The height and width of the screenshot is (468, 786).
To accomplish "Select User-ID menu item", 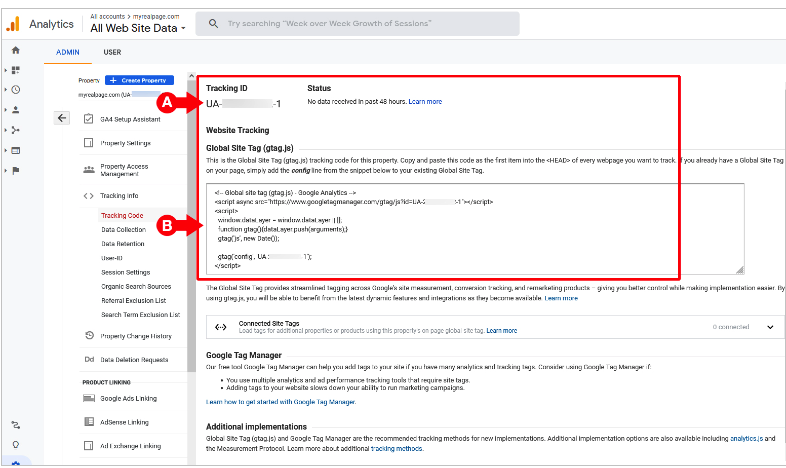I will coord(112,258).
